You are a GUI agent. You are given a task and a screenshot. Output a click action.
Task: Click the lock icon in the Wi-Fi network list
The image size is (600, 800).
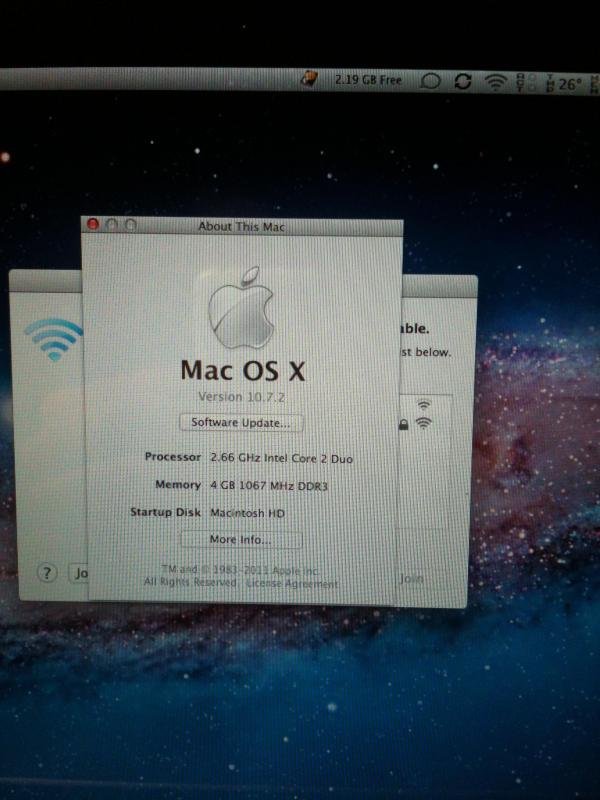(403, 424)
